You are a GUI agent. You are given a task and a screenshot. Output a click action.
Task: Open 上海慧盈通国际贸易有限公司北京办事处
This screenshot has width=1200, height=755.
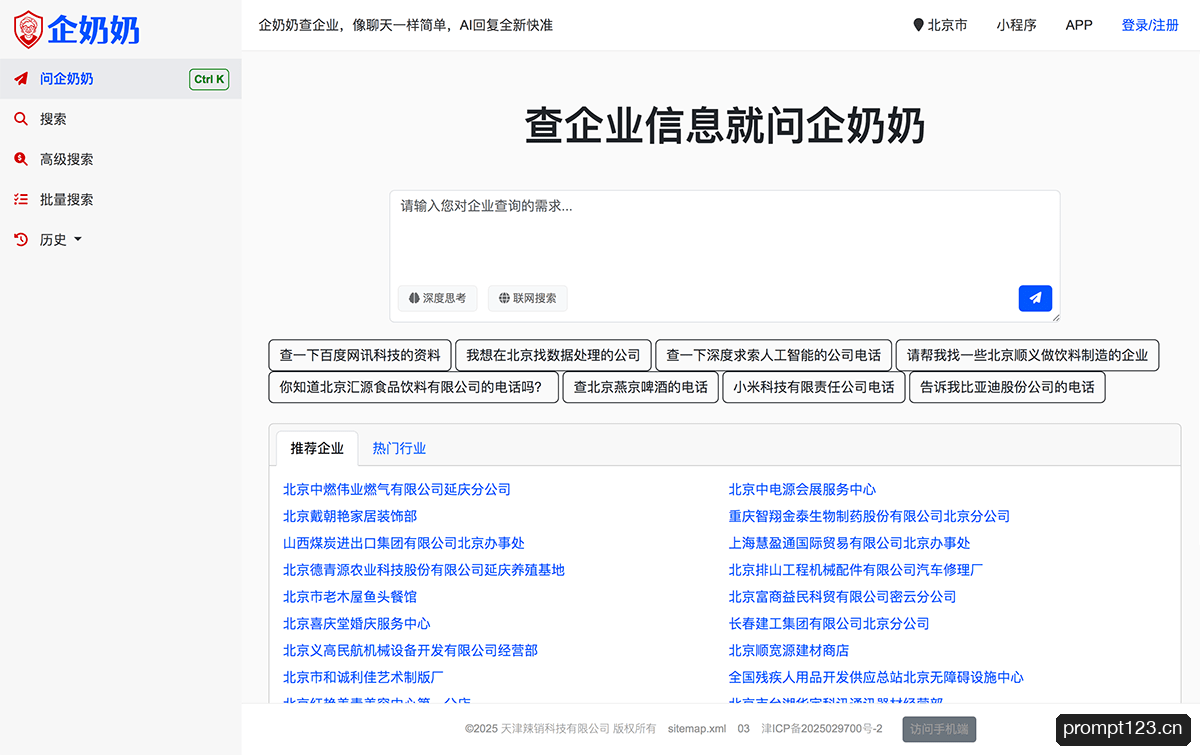pyautogui.click(x=849, y=543)
